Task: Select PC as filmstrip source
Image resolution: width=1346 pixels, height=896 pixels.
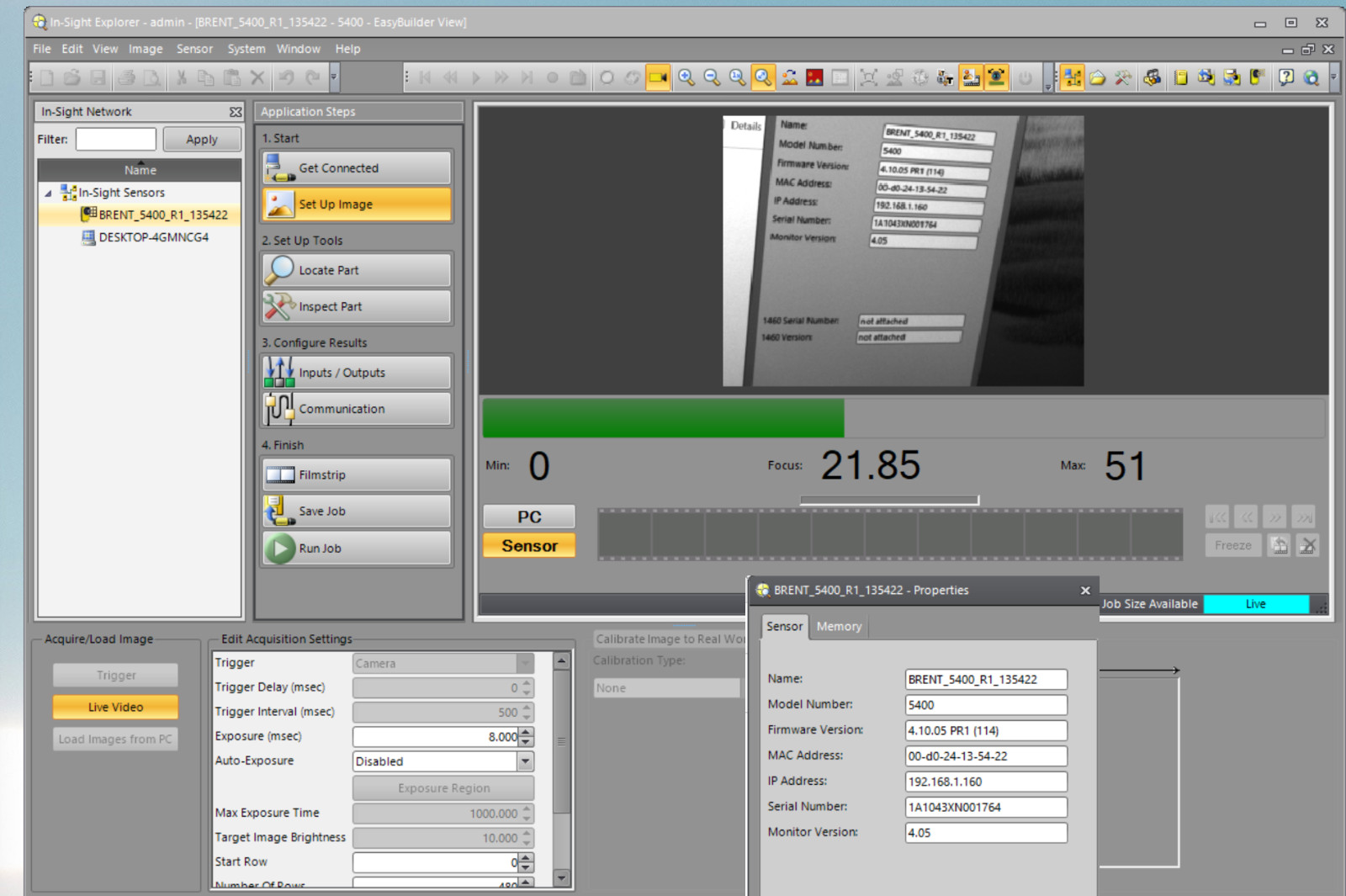Action: [529, 517]
